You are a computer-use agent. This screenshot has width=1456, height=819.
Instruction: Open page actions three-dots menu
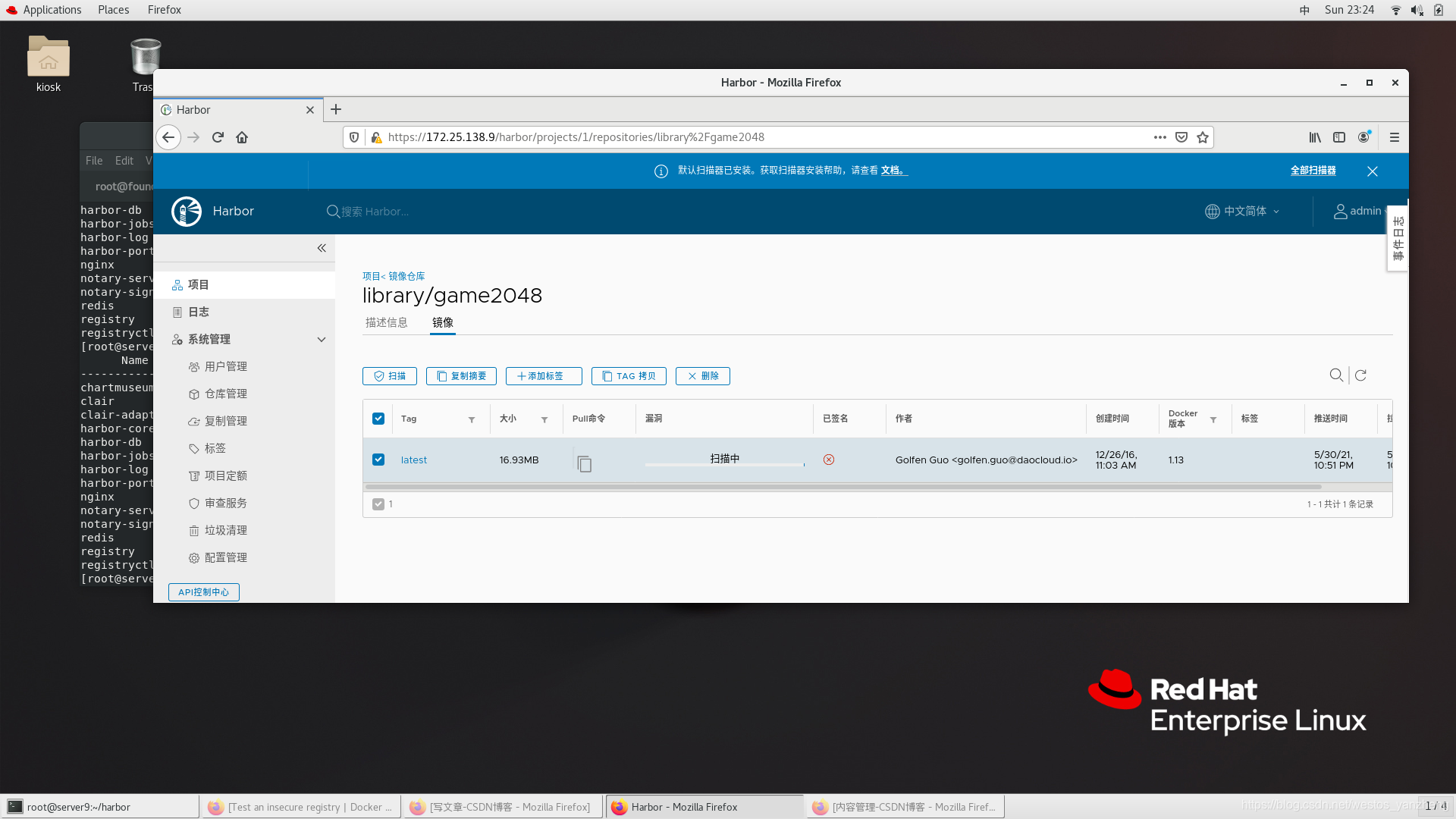1160,137
